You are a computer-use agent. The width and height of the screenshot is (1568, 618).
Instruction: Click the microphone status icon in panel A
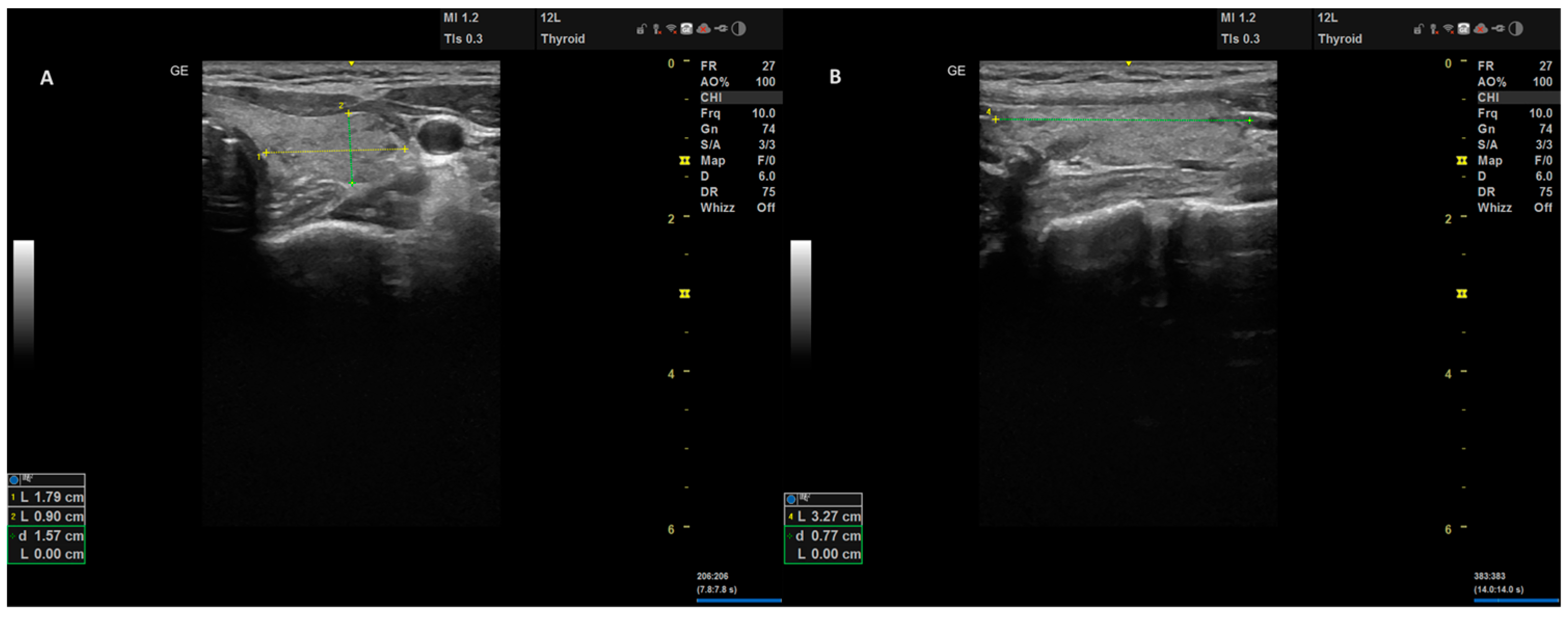[656, 29]
